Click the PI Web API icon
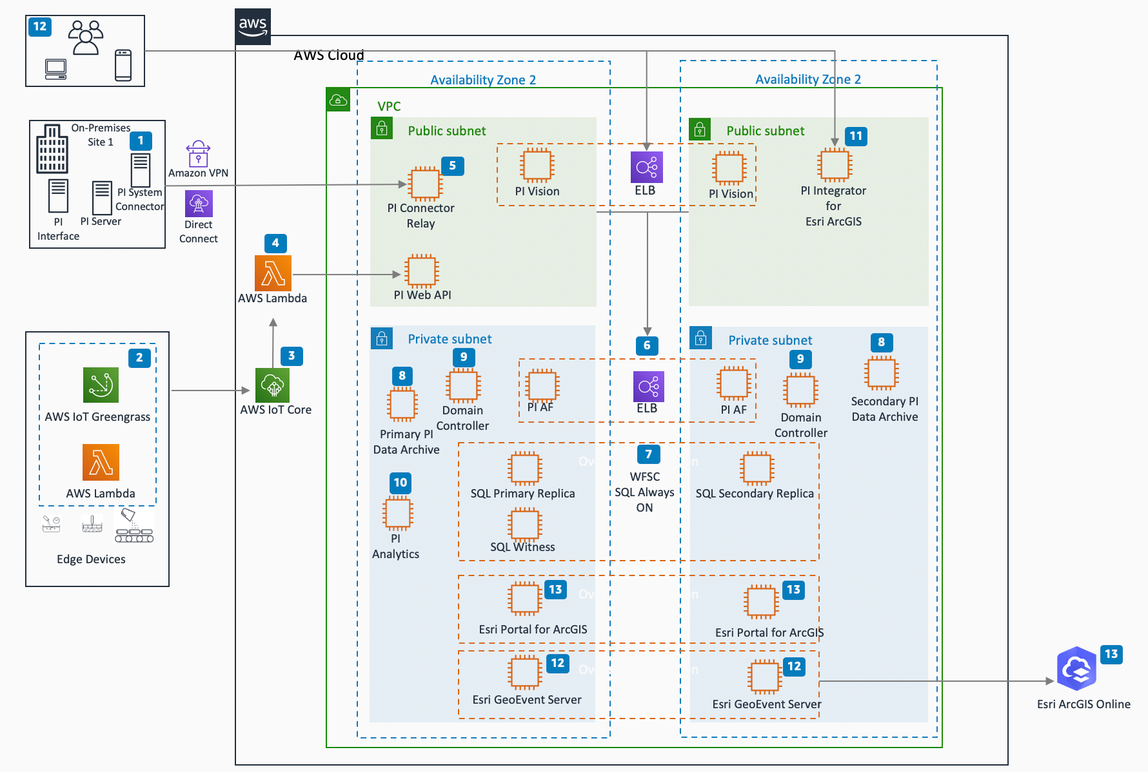 422,271
